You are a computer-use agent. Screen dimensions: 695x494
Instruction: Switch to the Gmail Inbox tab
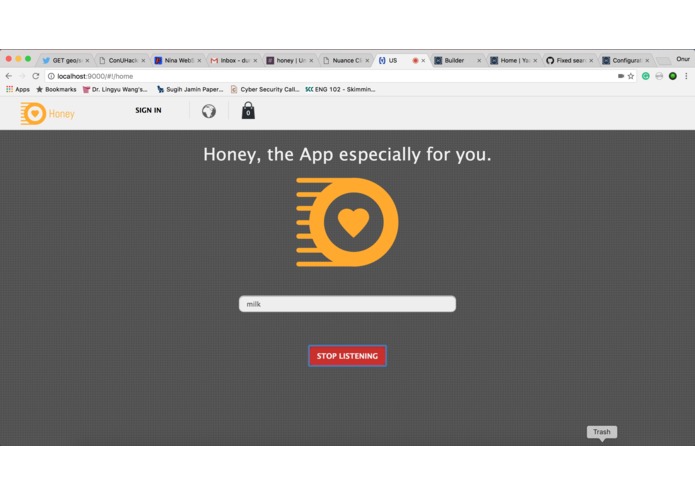234,60
